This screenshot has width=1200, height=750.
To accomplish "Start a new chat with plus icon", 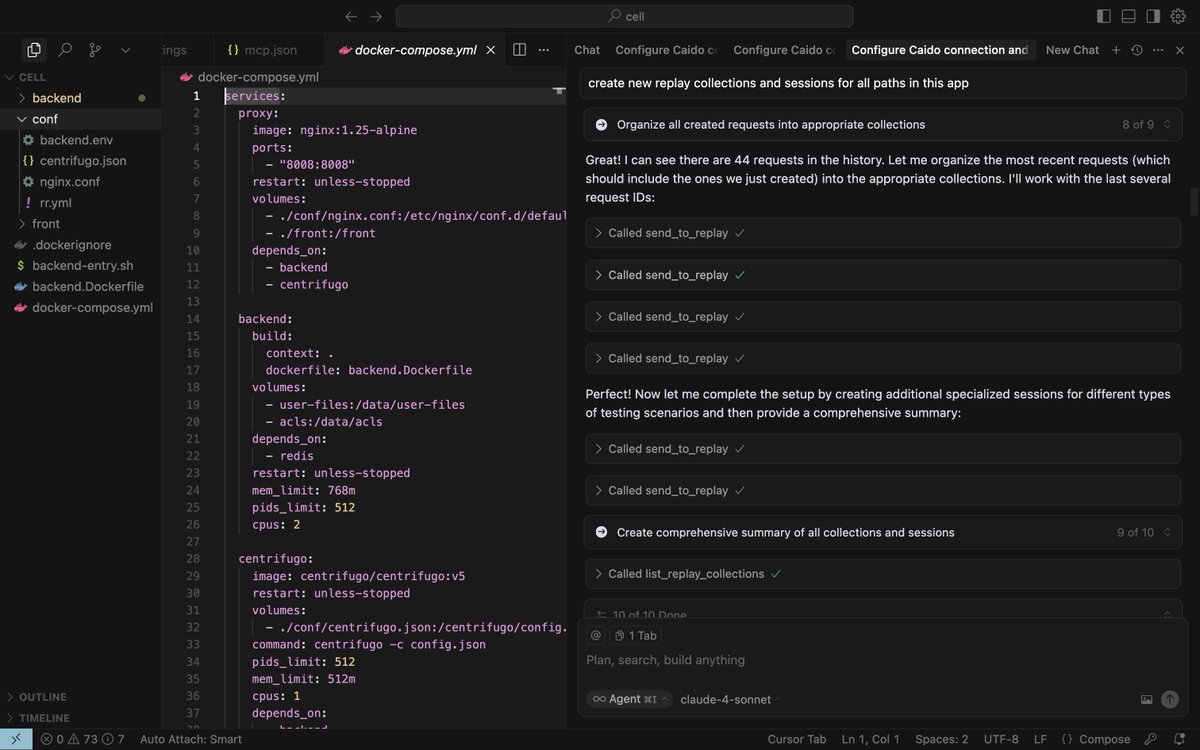I will click(1116, 50).
